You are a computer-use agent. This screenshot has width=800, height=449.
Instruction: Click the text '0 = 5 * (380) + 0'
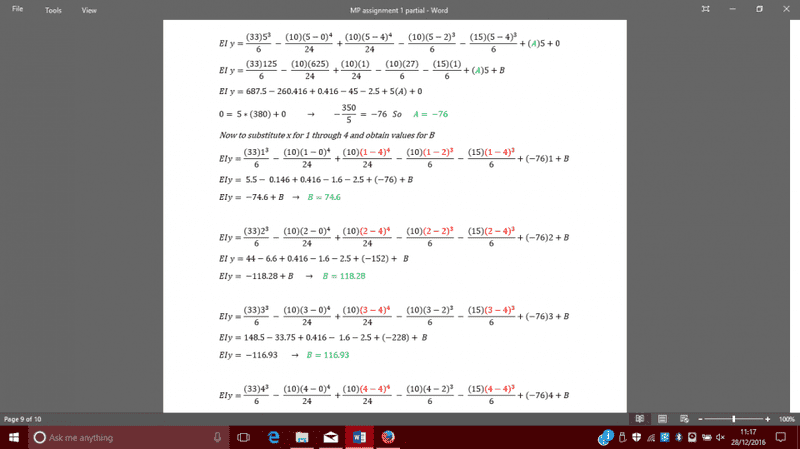pos(253,114)
